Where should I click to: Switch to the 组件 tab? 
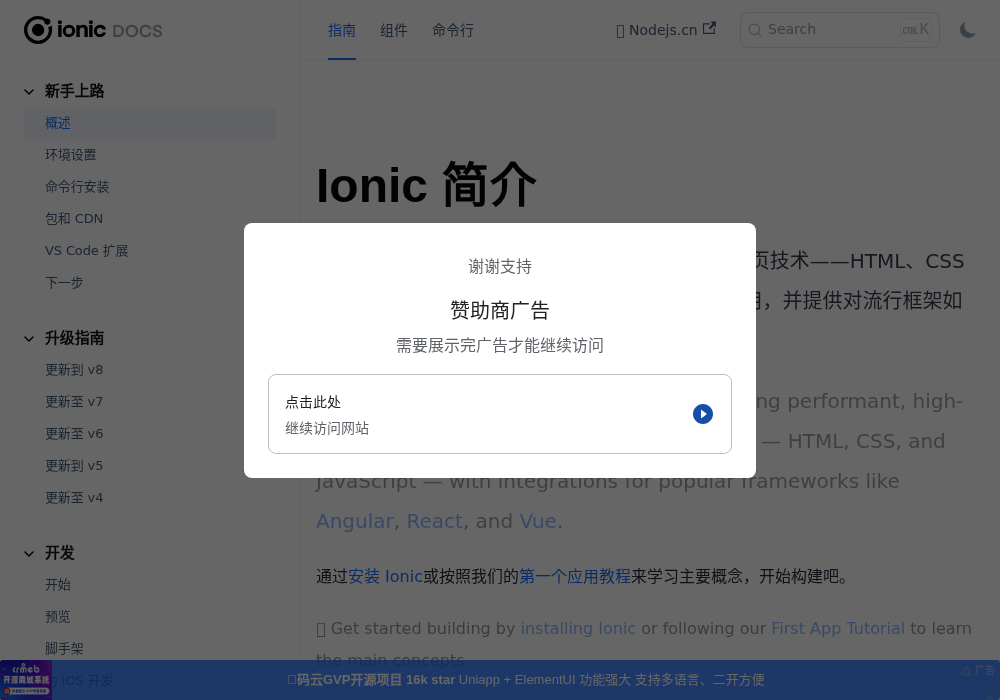coord(393,30)
